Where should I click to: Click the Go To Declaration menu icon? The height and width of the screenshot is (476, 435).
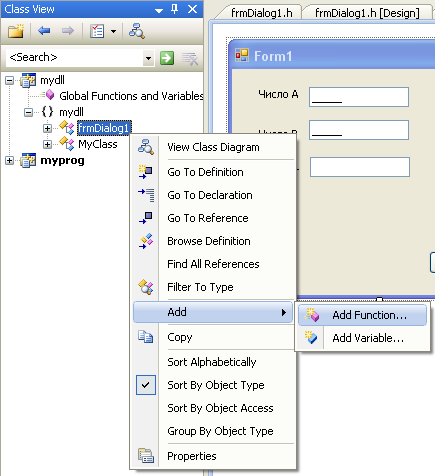(x=146, y=195)
